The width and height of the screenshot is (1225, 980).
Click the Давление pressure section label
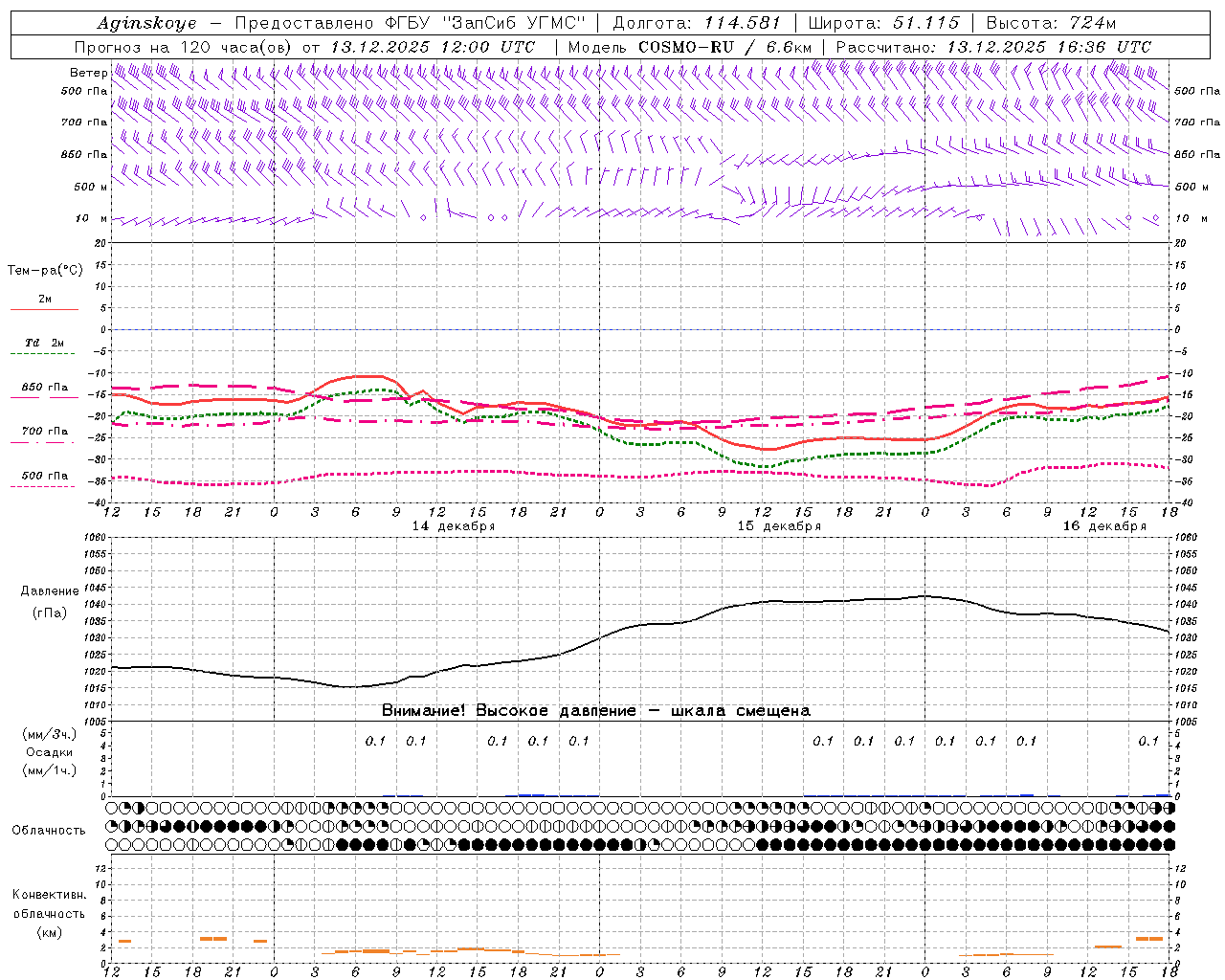click(x=50, y=591)
